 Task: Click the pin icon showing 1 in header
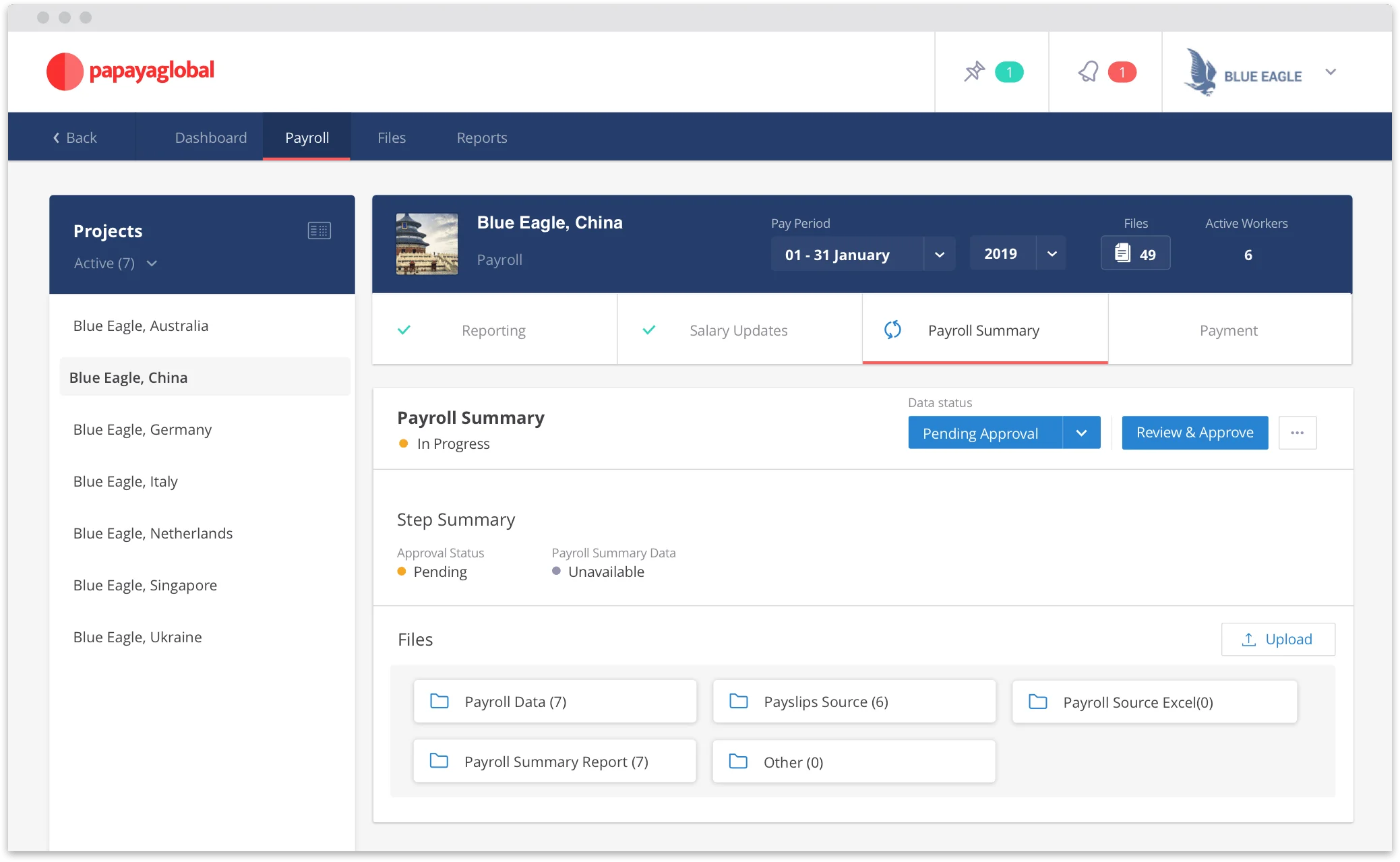pos(992,71)
